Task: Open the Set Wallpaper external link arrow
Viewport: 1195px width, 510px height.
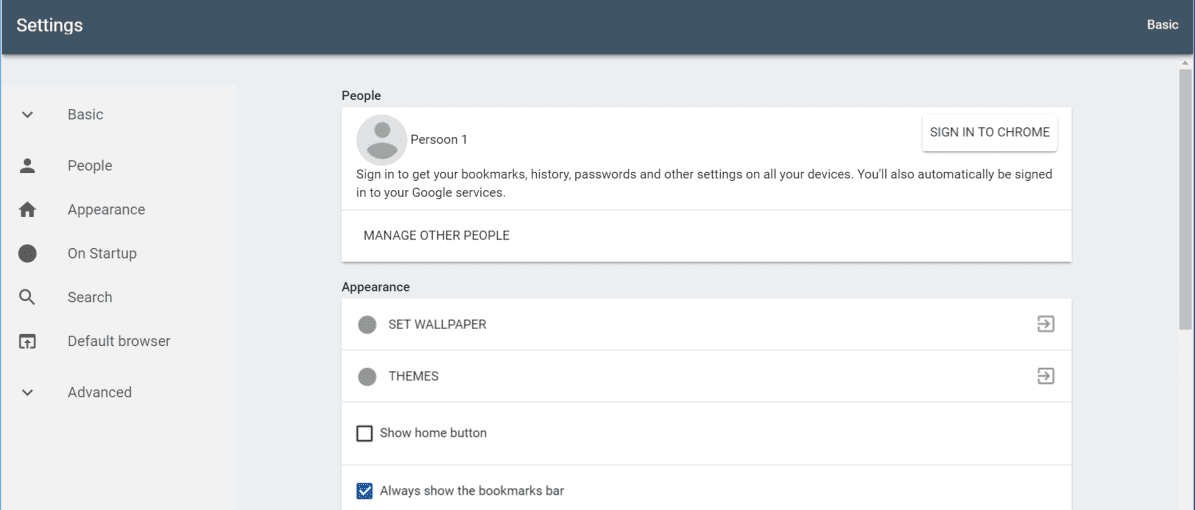Action: click(x=1046, y=324)
